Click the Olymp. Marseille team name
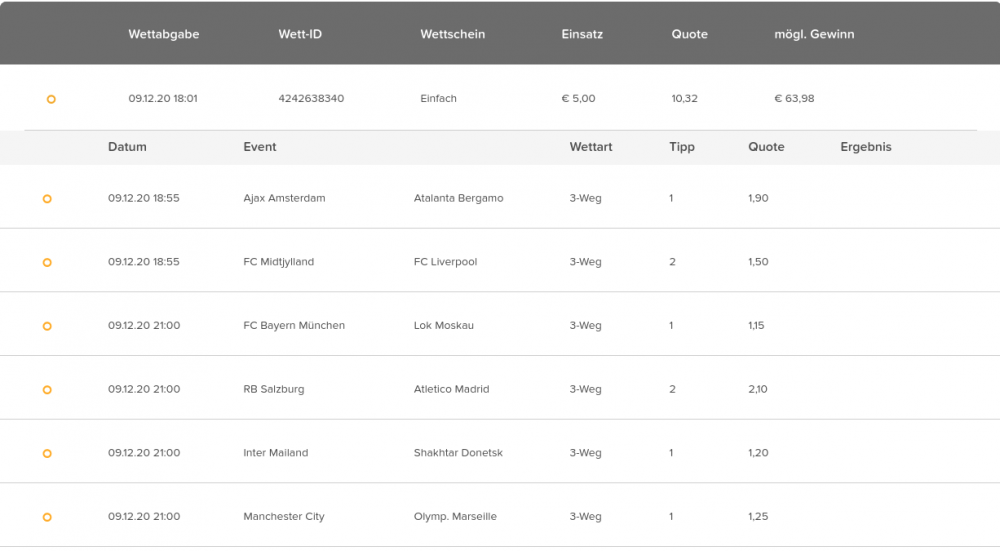1000x551 pixels. point(455,517)
